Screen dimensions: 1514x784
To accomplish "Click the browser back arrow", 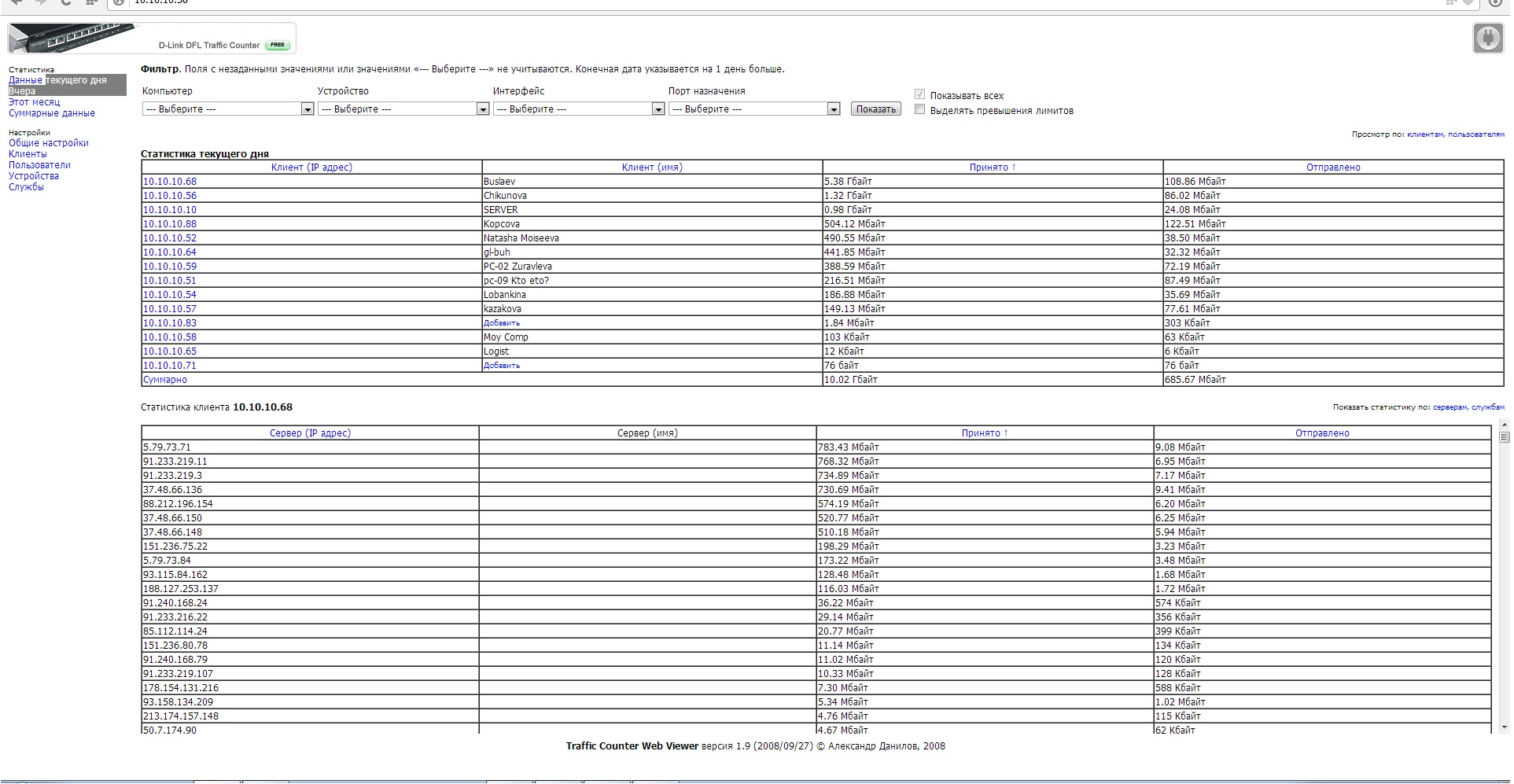I will (16, 2).
